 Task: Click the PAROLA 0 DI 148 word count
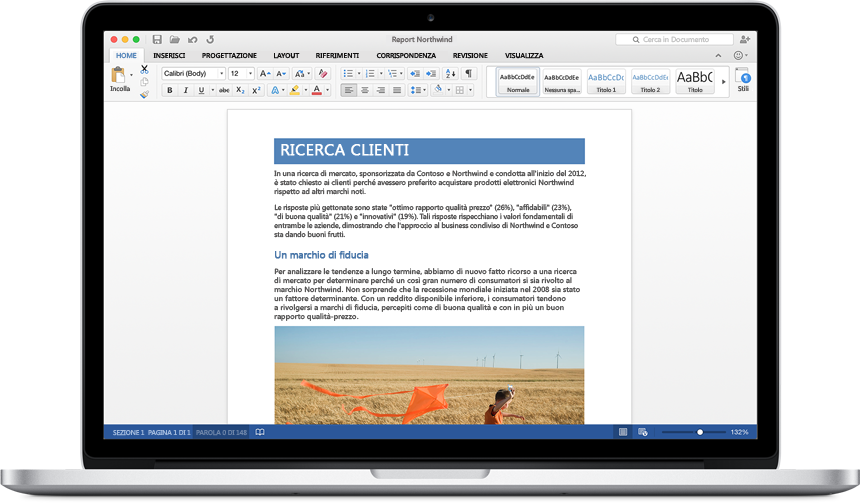click(x=221, y=432)
